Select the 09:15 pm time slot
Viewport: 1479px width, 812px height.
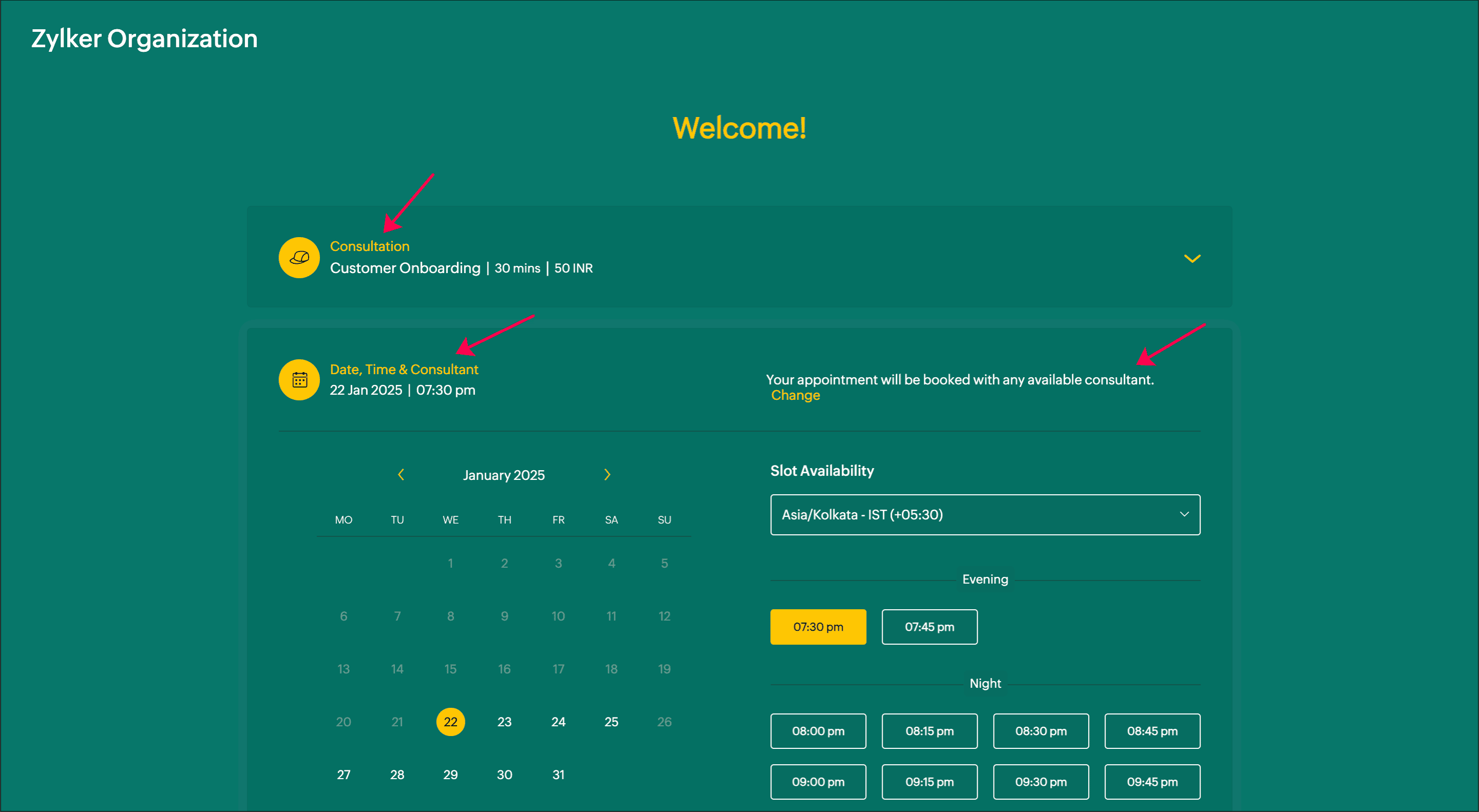pyautogui.click(x=929, y=782)
